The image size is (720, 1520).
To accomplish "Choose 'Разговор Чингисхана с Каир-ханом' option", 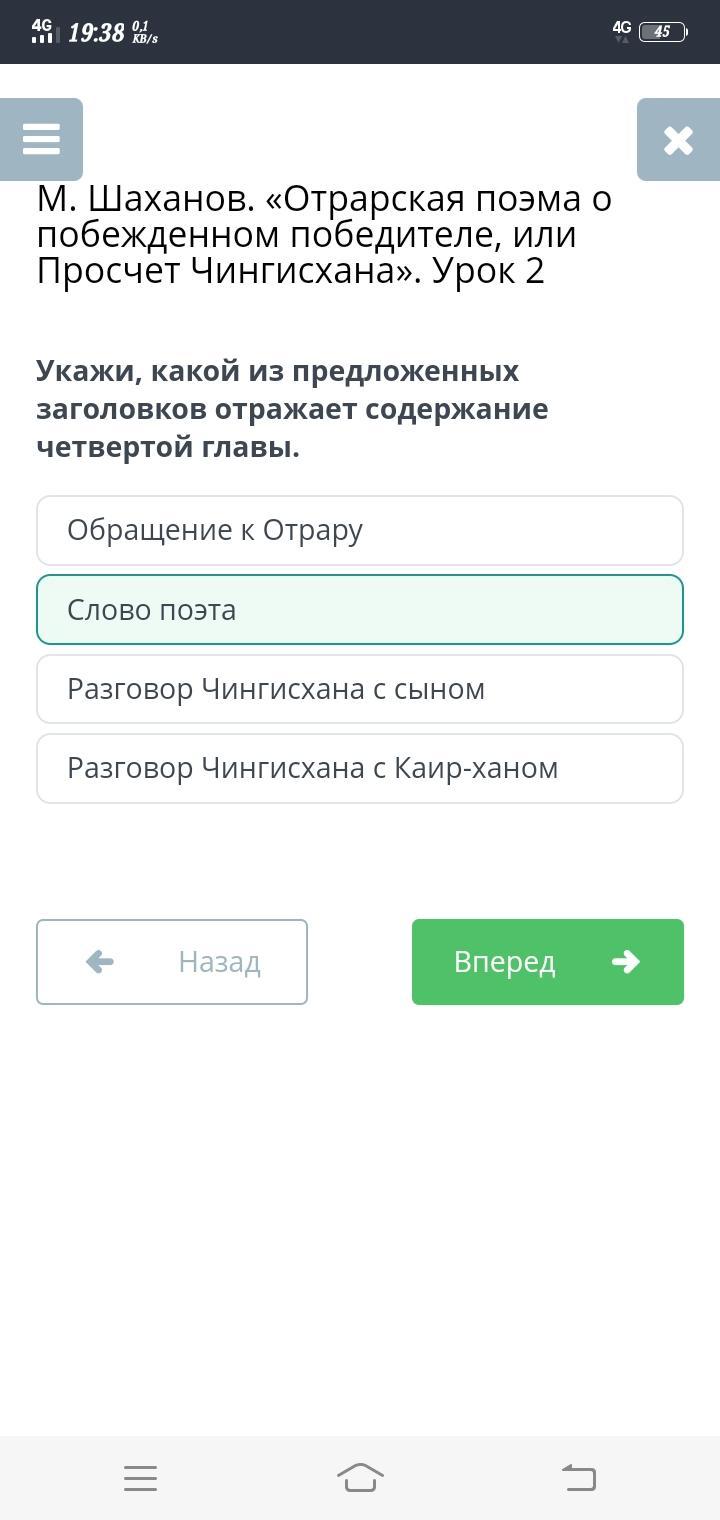I will coord(359,768).
